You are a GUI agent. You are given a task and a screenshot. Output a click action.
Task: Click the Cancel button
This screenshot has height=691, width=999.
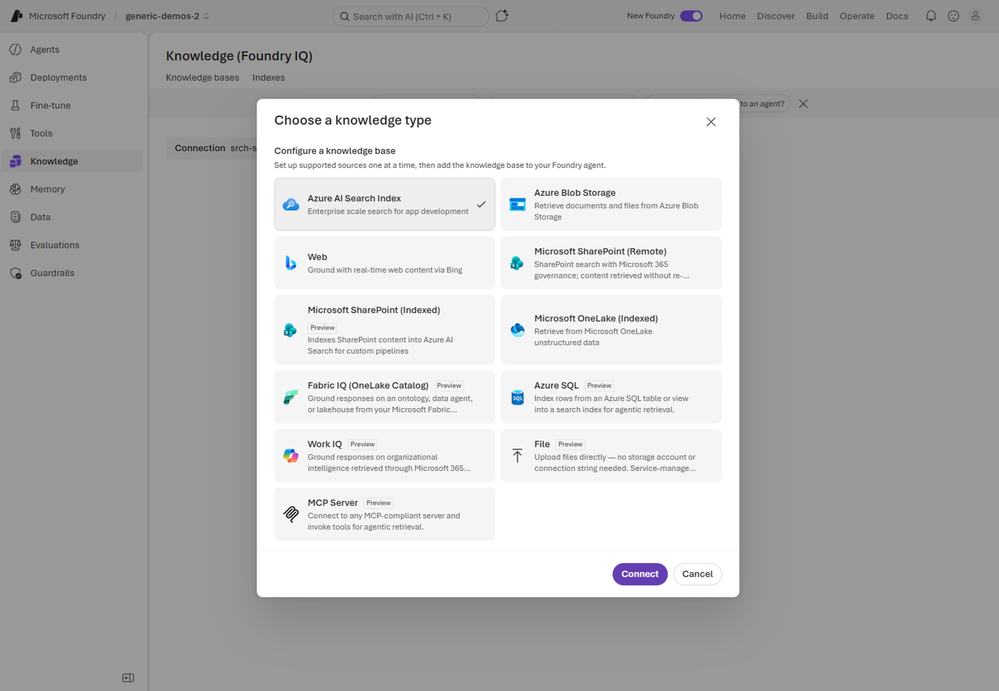(697, 574)
